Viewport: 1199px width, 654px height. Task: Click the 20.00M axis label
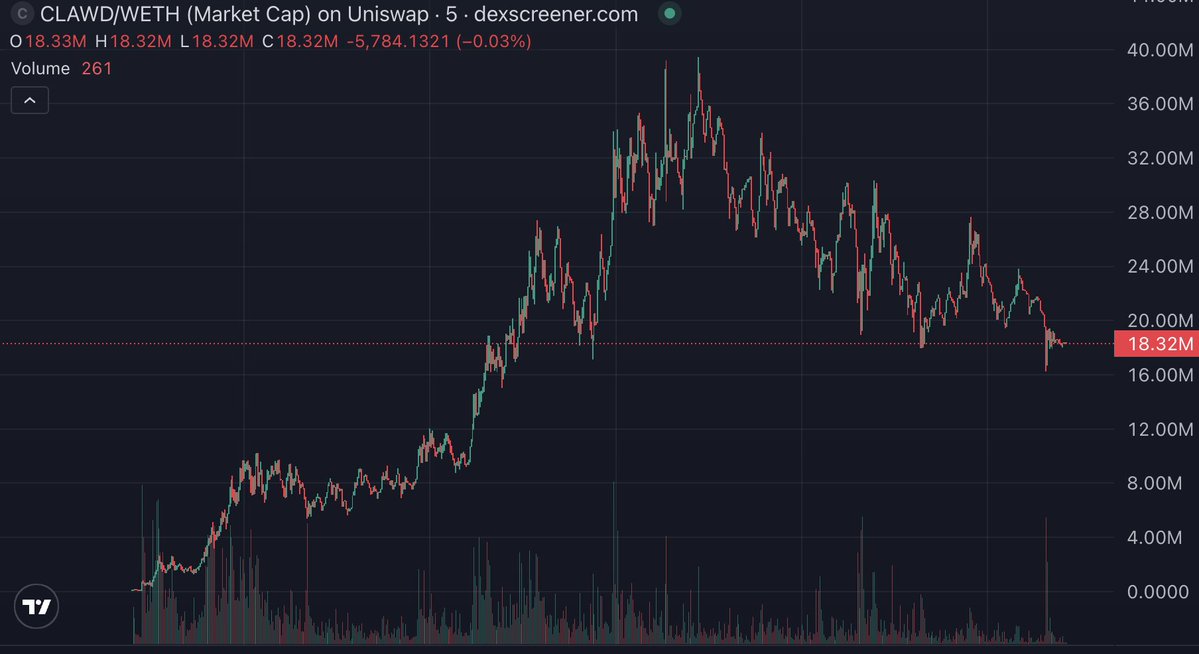click(1159, 320)
